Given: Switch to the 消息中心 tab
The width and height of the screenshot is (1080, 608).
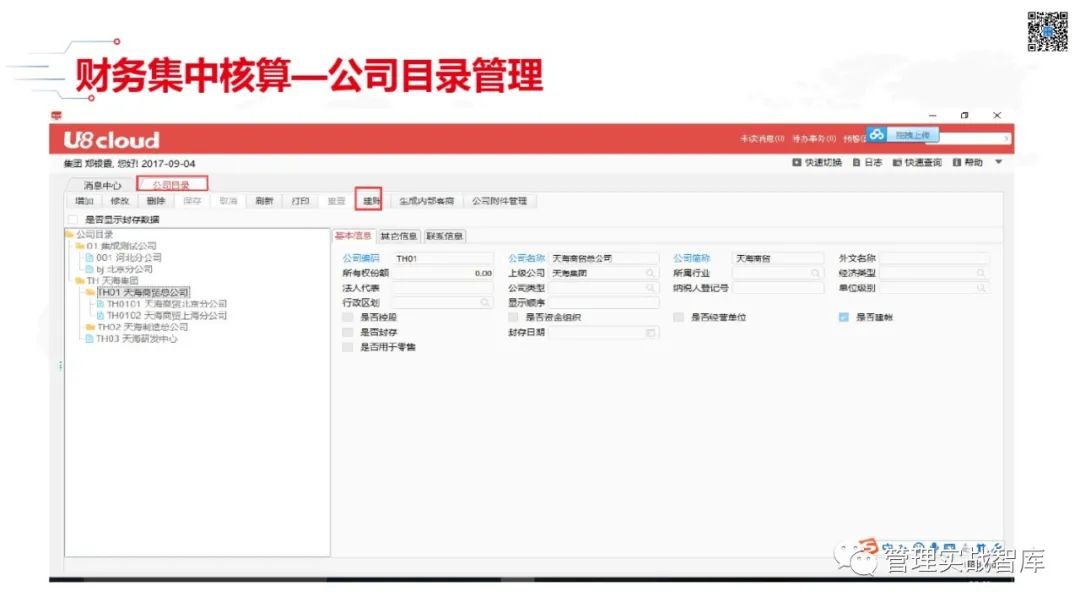Looking at the screenshot, I should point(102,185).
